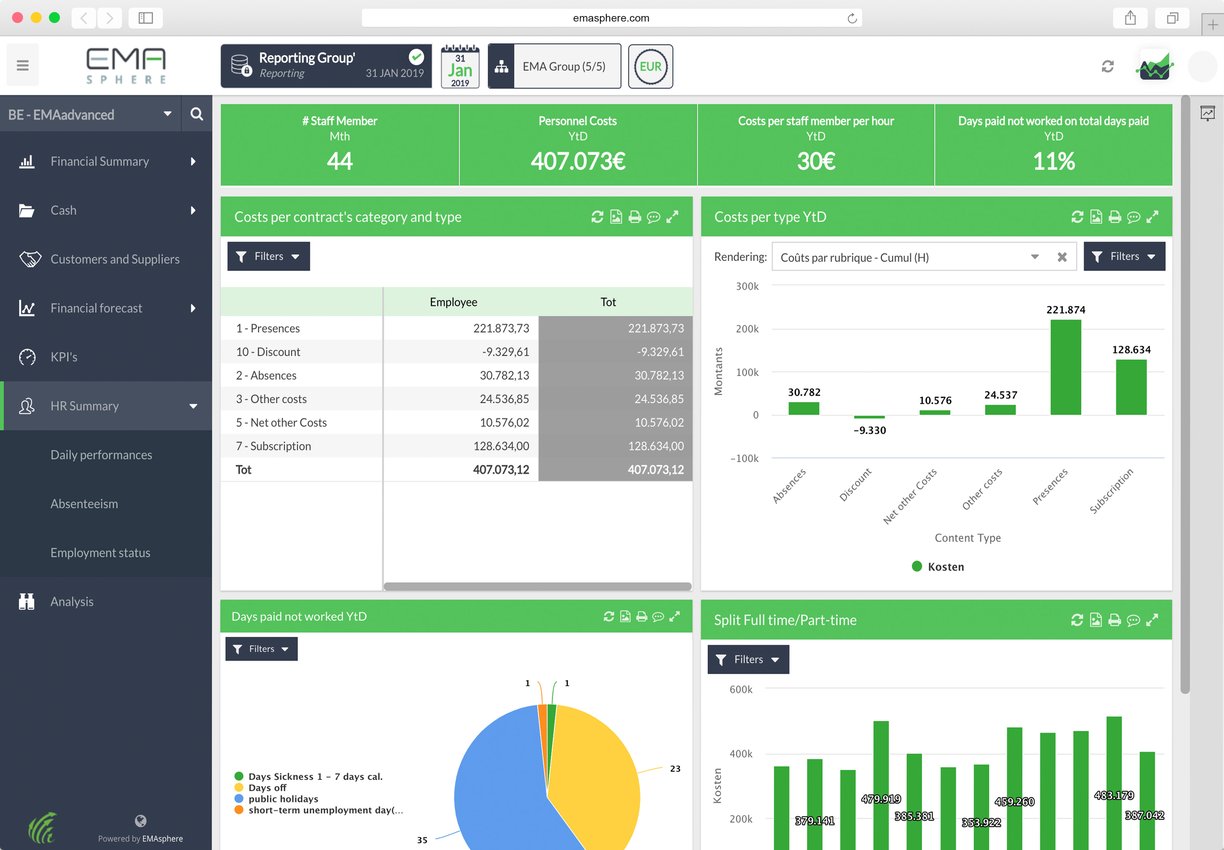
Task: Open the Rendering dropdown Coûts par rubrique
Action: coord(920,257)
